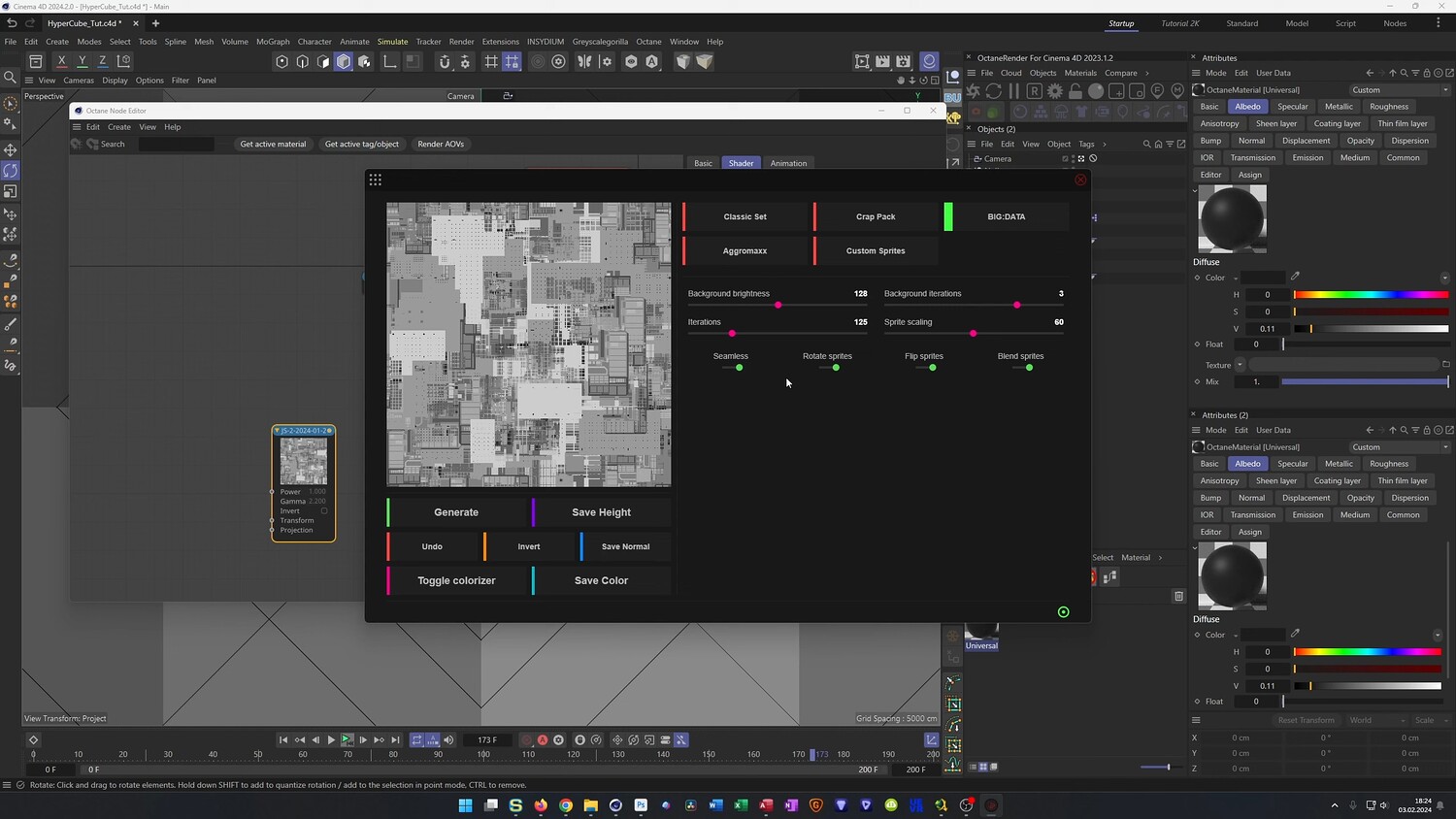Pause the Octane render
This screenshot has width=1456, height=819.
1014,90
